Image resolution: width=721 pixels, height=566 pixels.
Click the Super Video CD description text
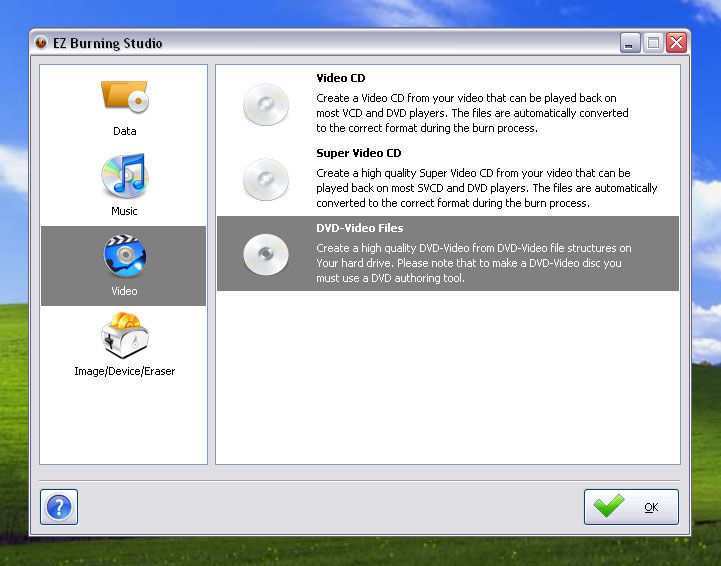coord(486,188)
